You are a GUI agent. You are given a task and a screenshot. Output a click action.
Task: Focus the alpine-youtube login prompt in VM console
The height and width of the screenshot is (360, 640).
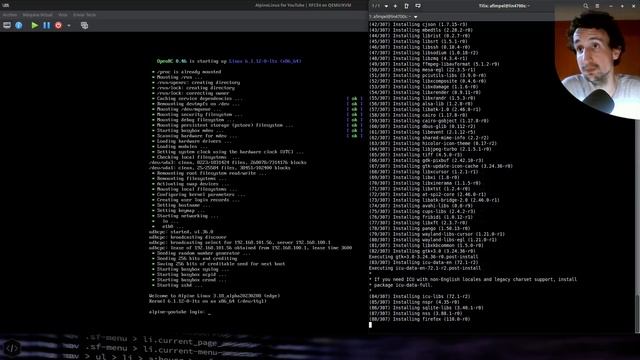(x=180, y=312)
